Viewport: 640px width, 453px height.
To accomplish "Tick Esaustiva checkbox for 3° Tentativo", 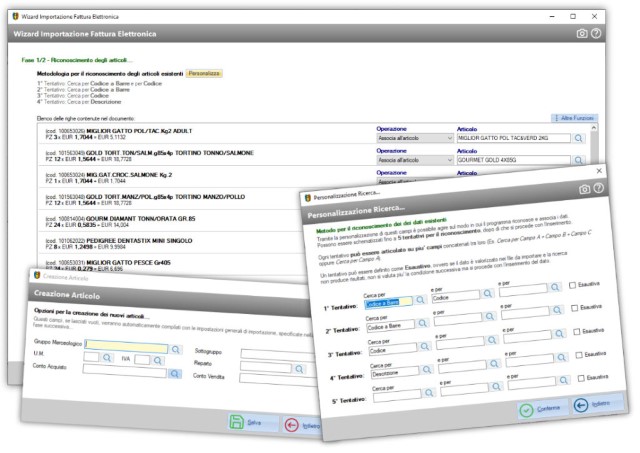I will coord(575,331).
